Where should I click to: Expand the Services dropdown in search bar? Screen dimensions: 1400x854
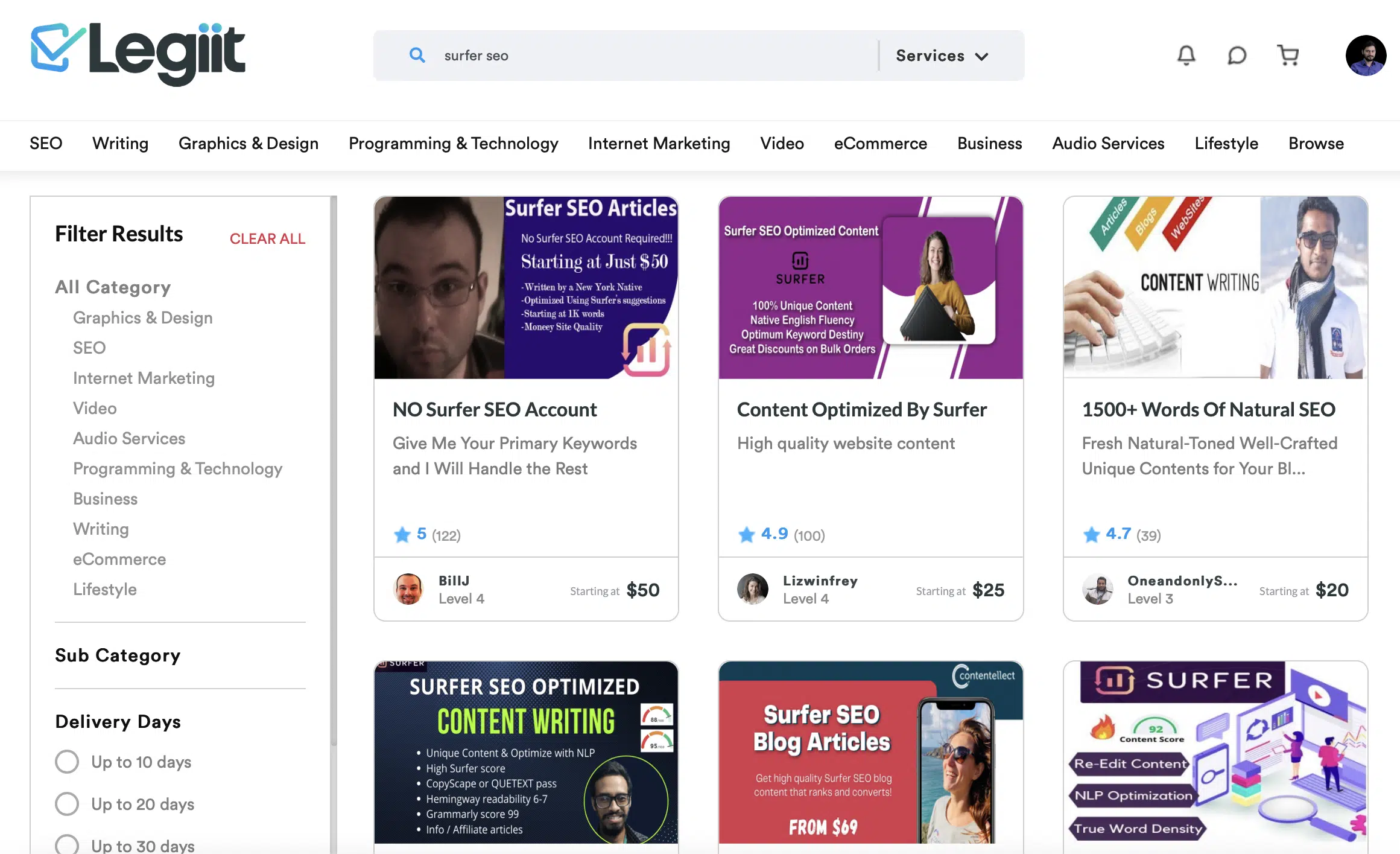pos(940,55)
